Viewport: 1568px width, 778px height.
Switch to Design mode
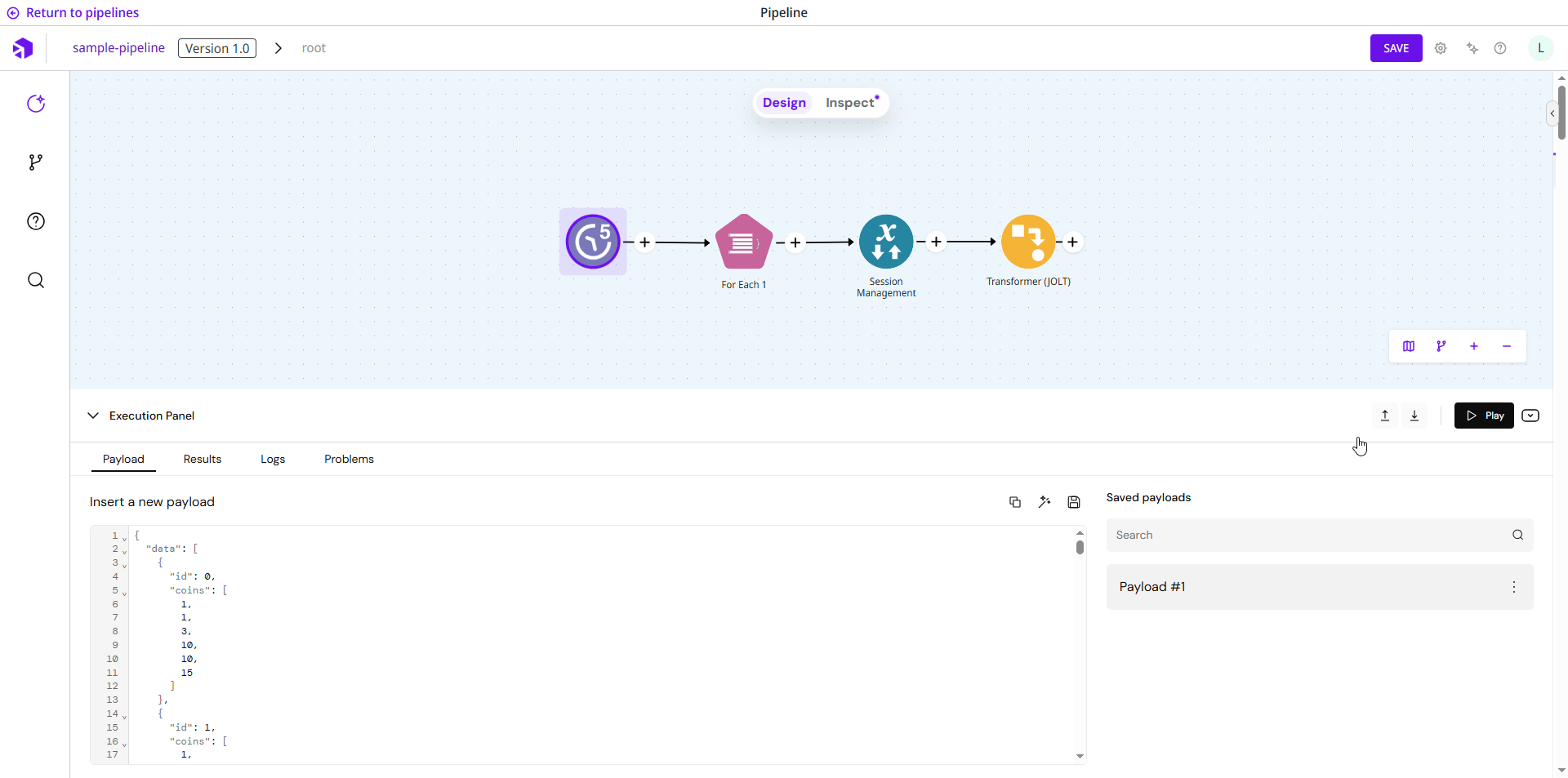coord(784,103)
